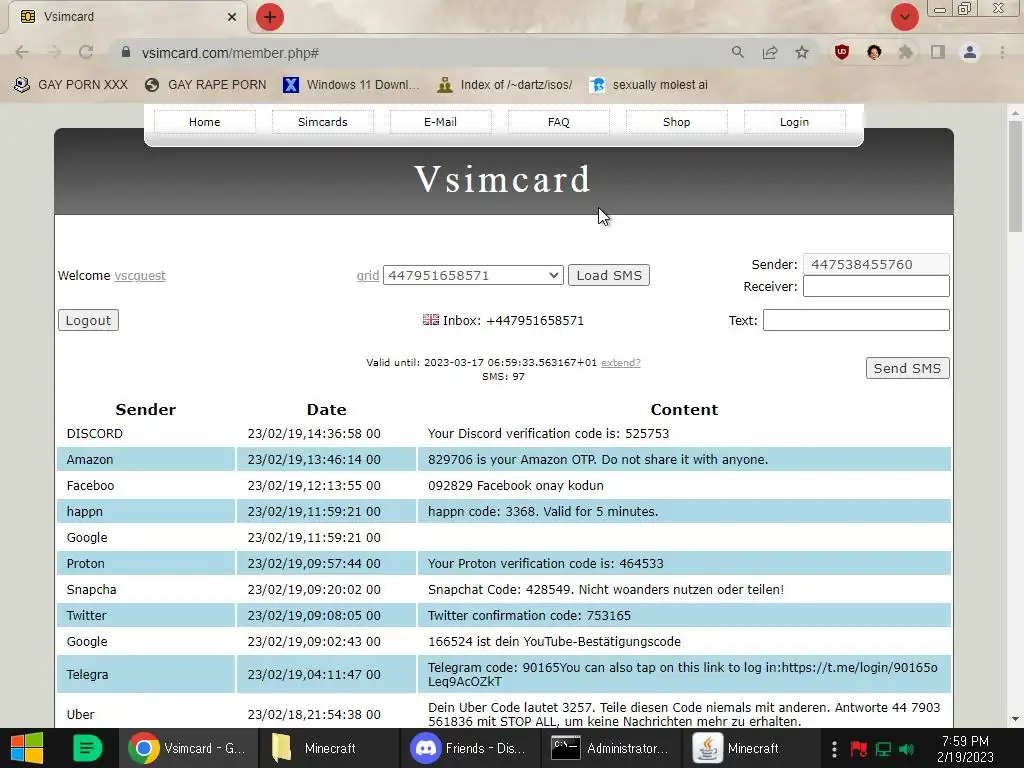The height and width of the screenshot is (768, 1024).
Task: Click the UK flag icon beside Inbox
Action: pyautogui.click(x=430, y=320)
